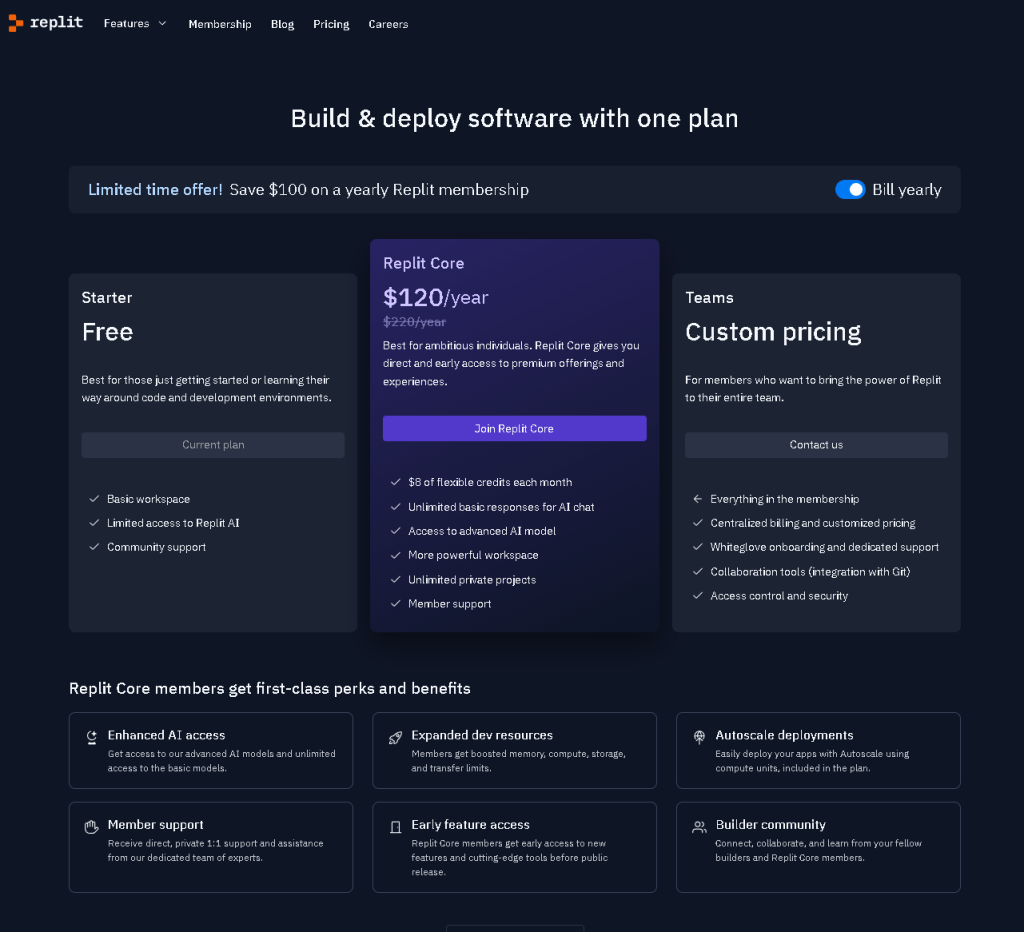The height and width of the screenshot is (932, 1024).
Task: Select the Replit Core plan title
Action: click(x=423, y=263)
